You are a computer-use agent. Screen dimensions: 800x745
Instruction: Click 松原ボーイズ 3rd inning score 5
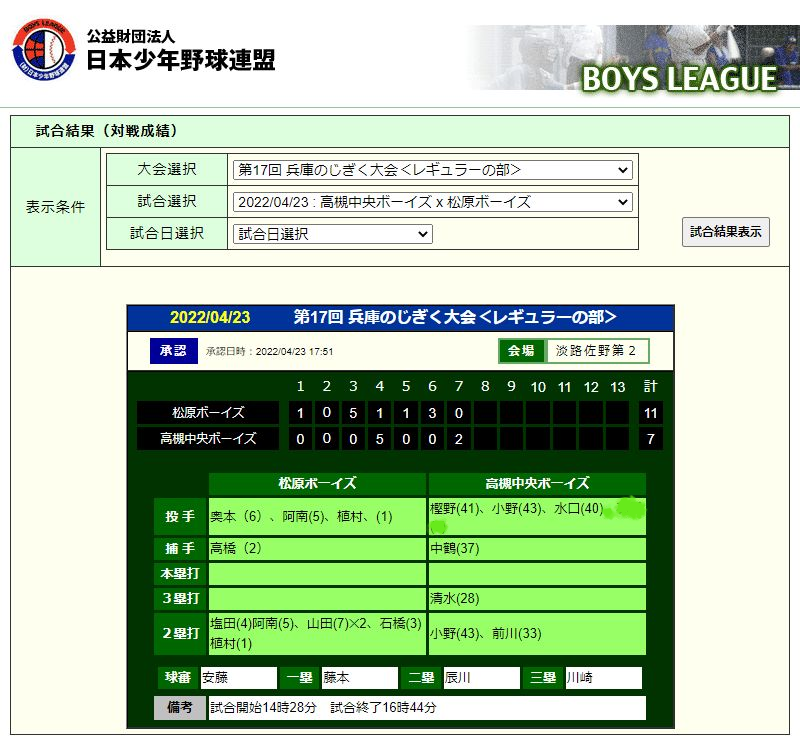(353, 413)
